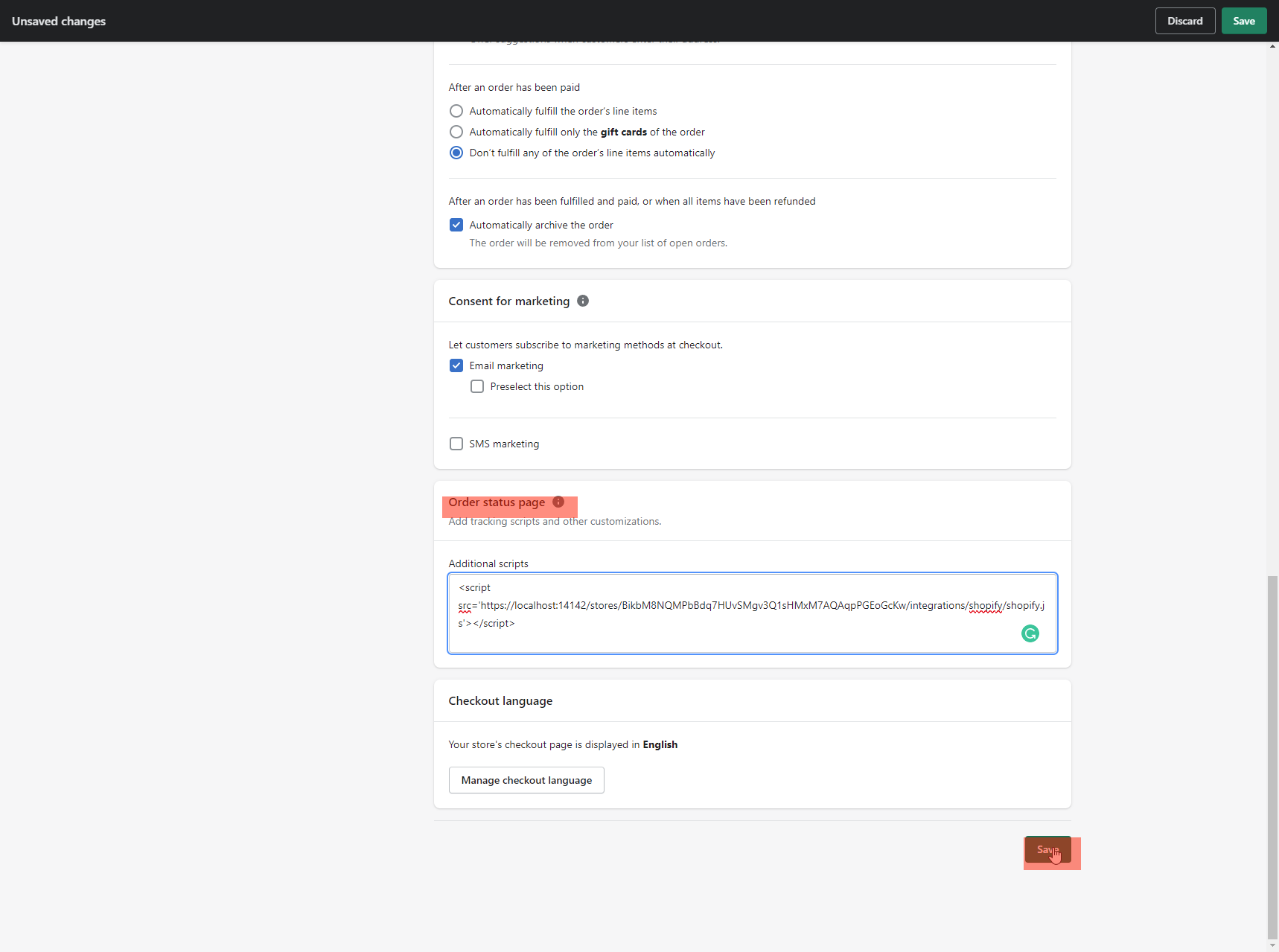
Task: Uncheck the Email marketing checkbox
Action: (x=456, y=365)
